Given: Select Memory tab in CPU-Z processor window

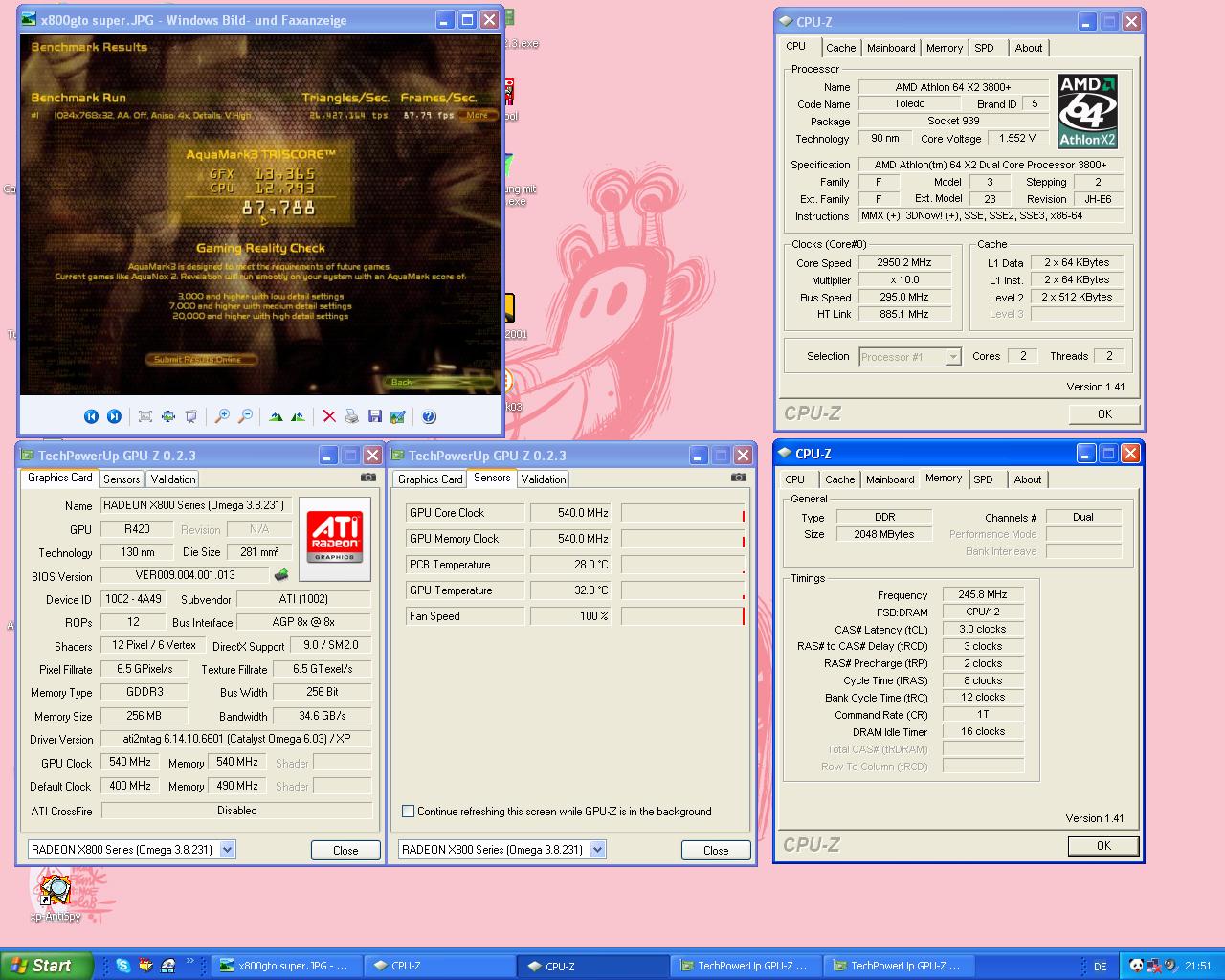Looking at the screenshot, I should click(x=945, y=48).
